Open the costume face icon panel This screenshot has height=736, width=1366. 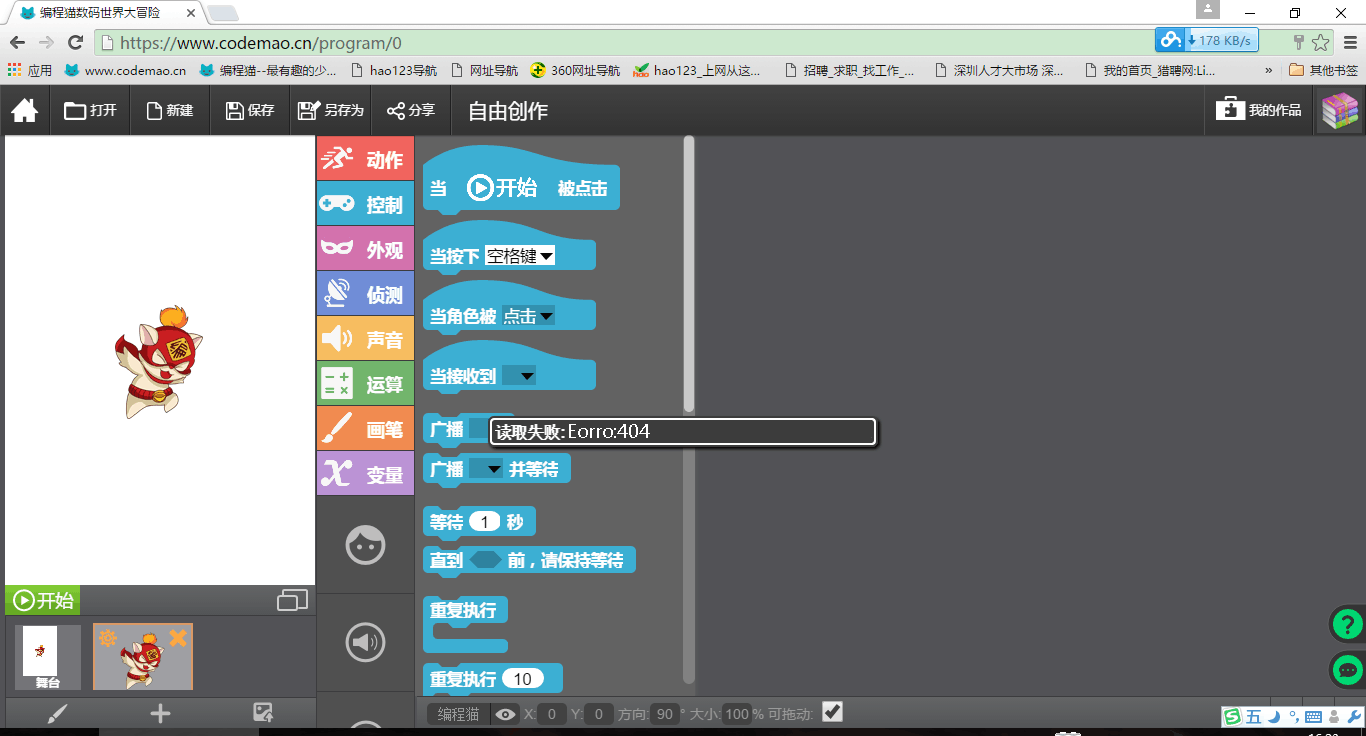point(365,546)
